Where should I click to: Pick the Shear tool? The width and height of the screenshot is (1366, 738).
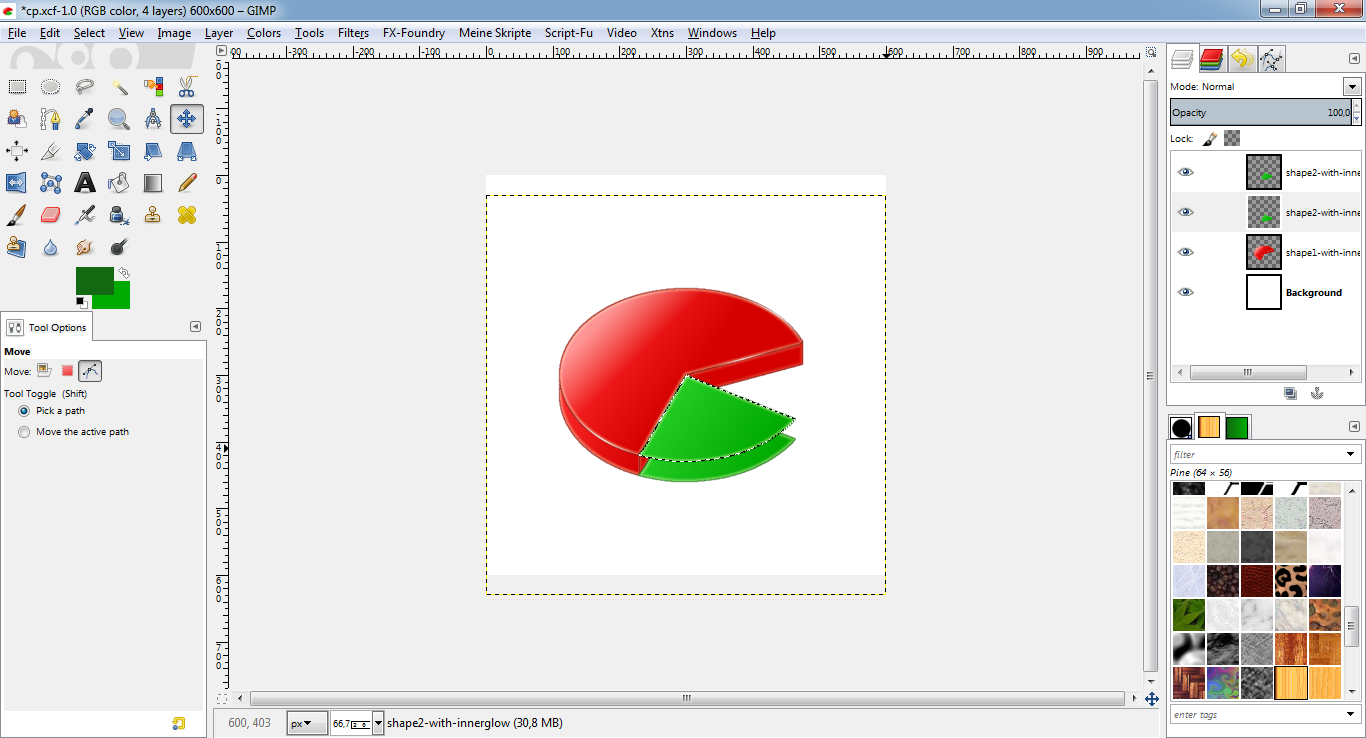tap(153, 151)
